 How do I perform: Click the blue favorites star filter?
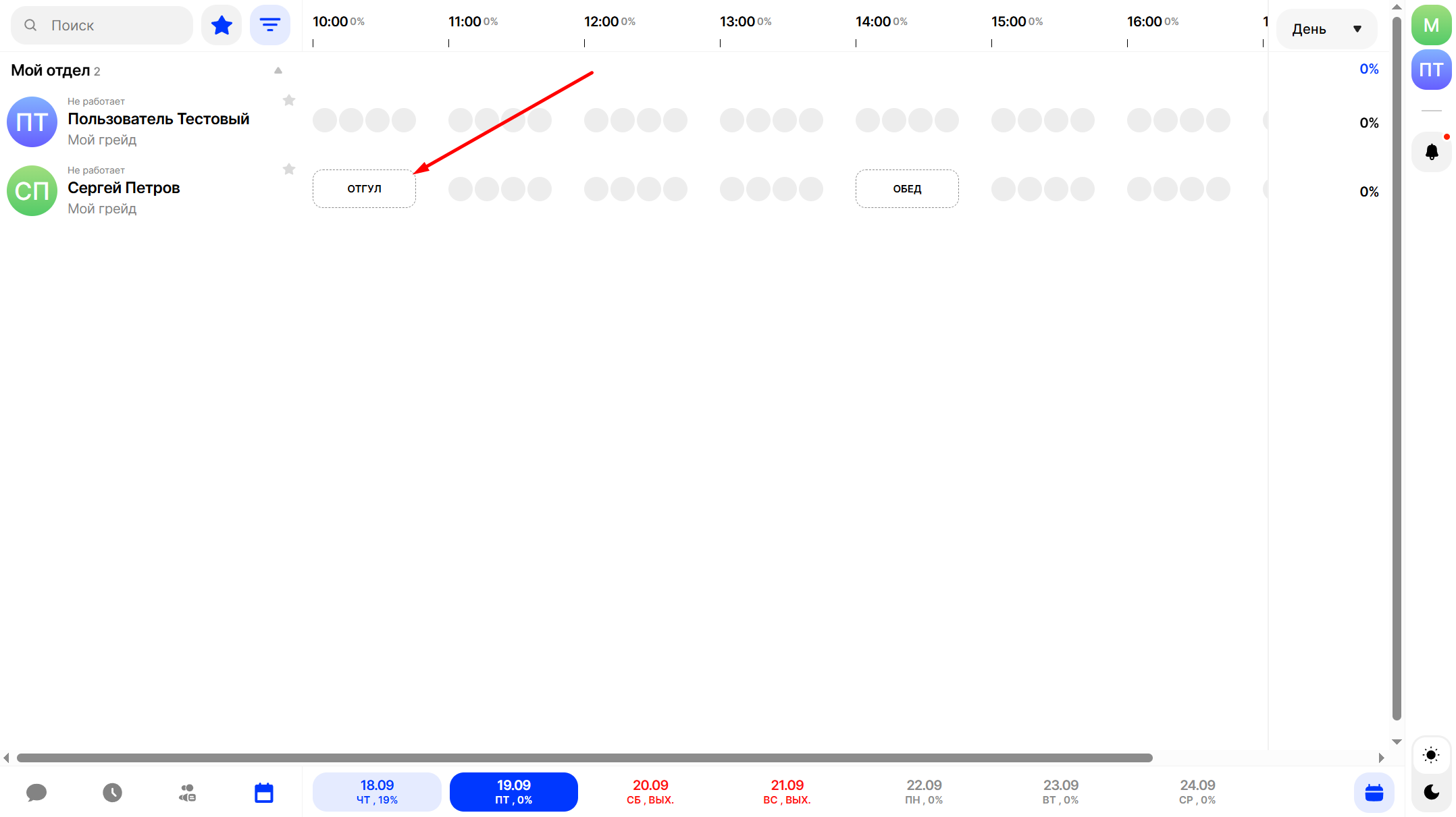(x=222, y=26)
